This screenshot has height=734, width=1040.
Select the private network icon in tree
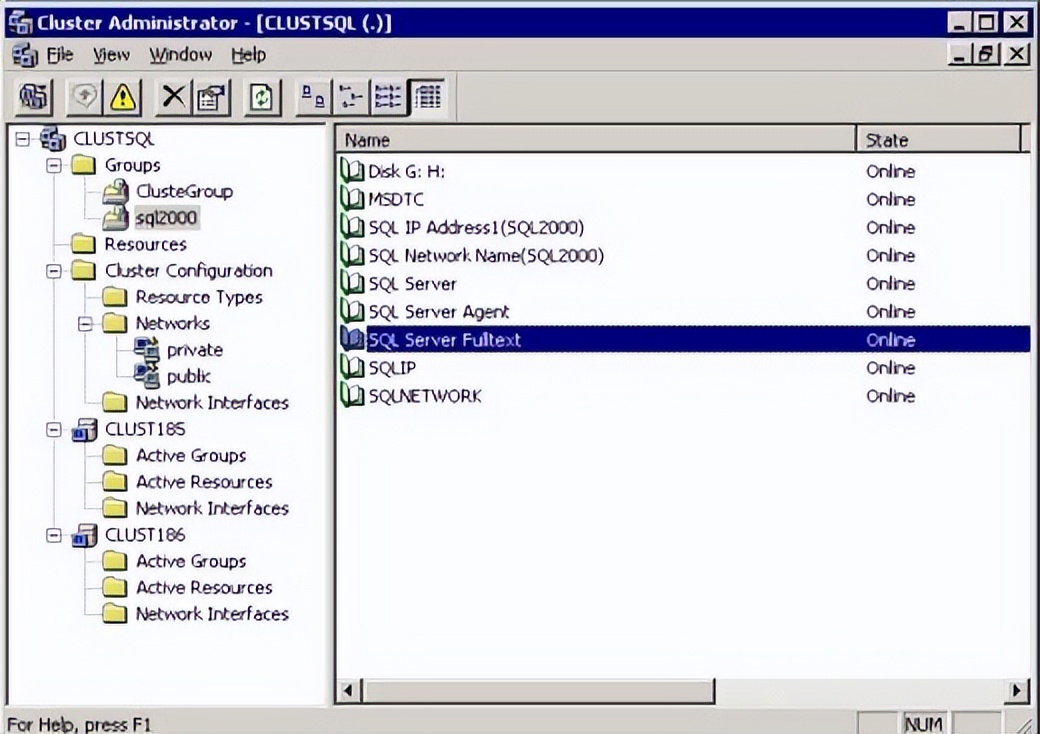tap(148, 350)
